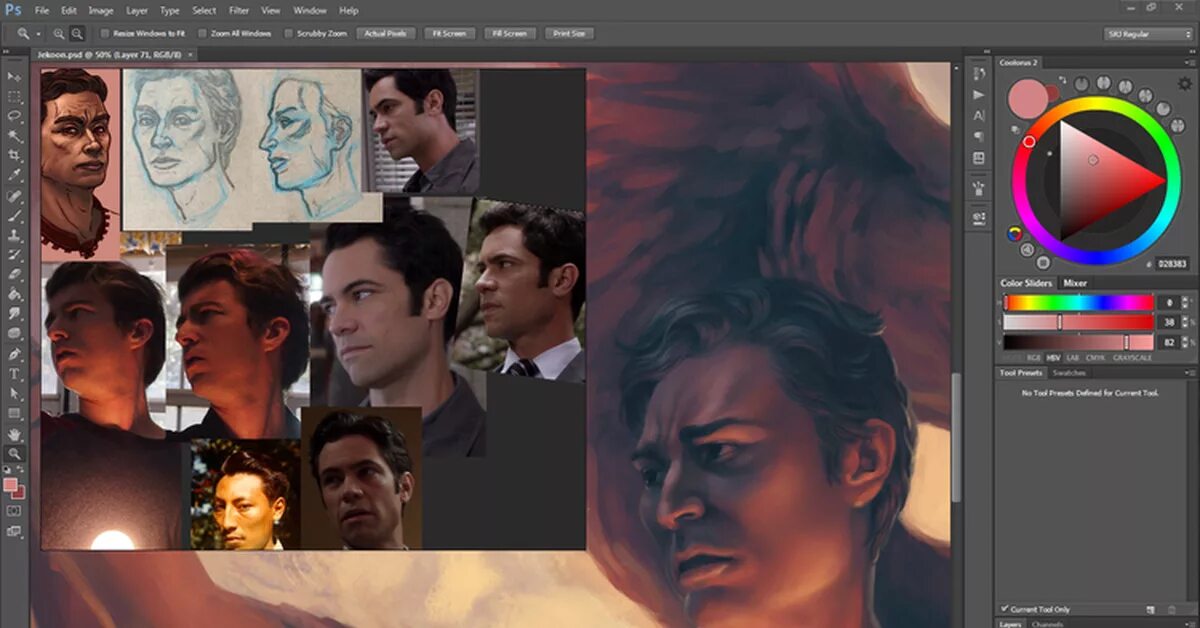Enable Zoom All Windows checkbox
Screen dimensions: 1200x628
tap(202, 33)
